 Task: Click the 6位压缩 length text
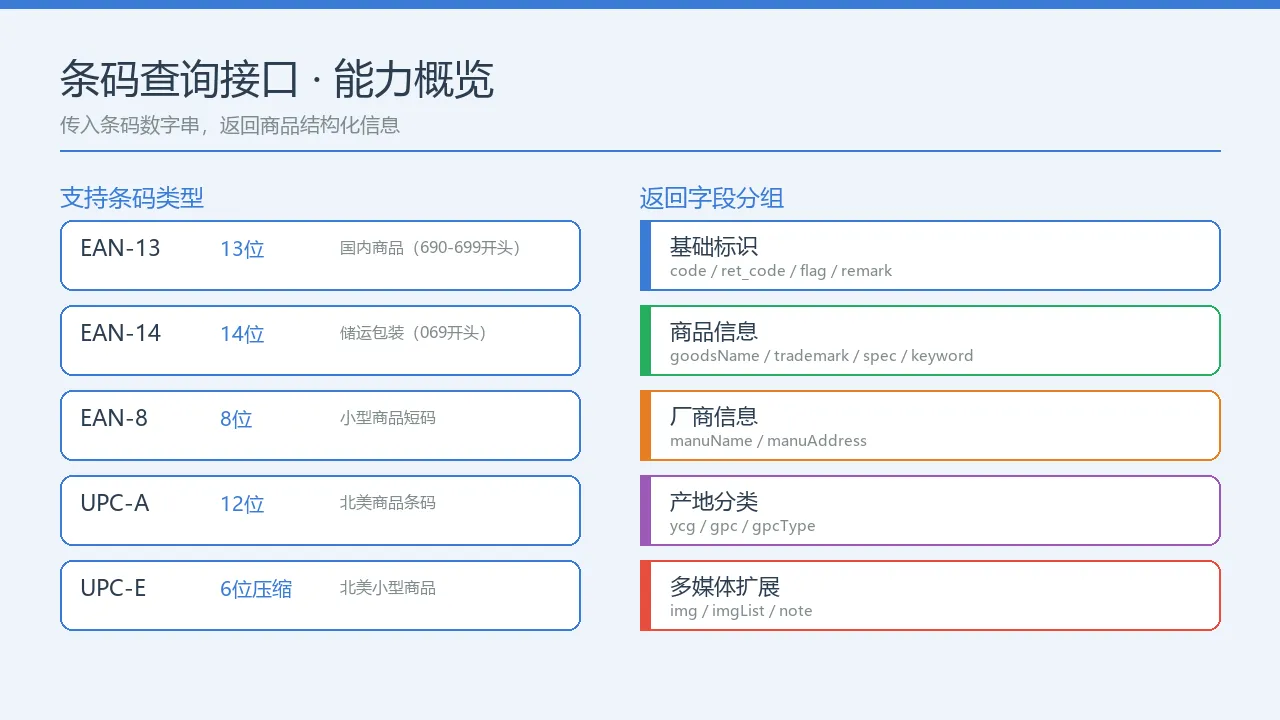(256, 589)
